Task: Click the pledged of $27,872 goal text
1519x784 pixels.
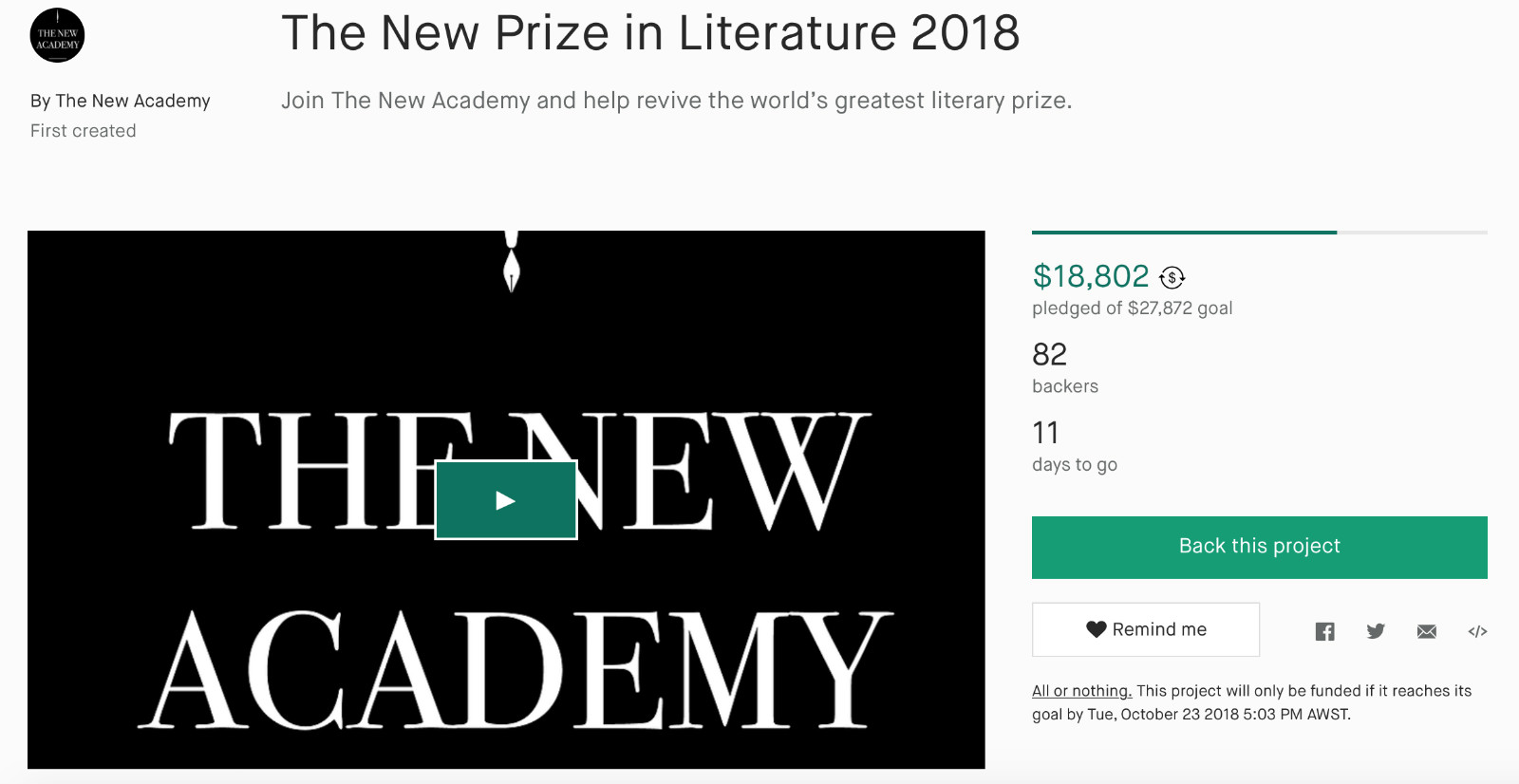Action: (x=1132, y=308)
